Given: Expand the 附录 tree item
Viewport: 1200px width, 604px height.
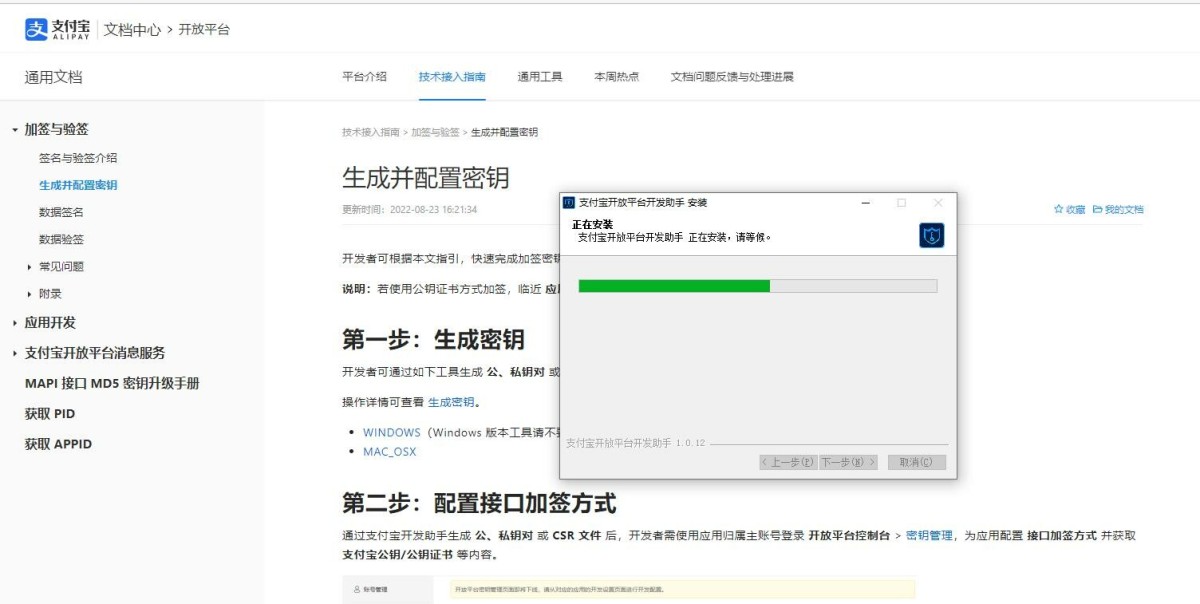Looking at the screenshot, I should tap(30, 294).
